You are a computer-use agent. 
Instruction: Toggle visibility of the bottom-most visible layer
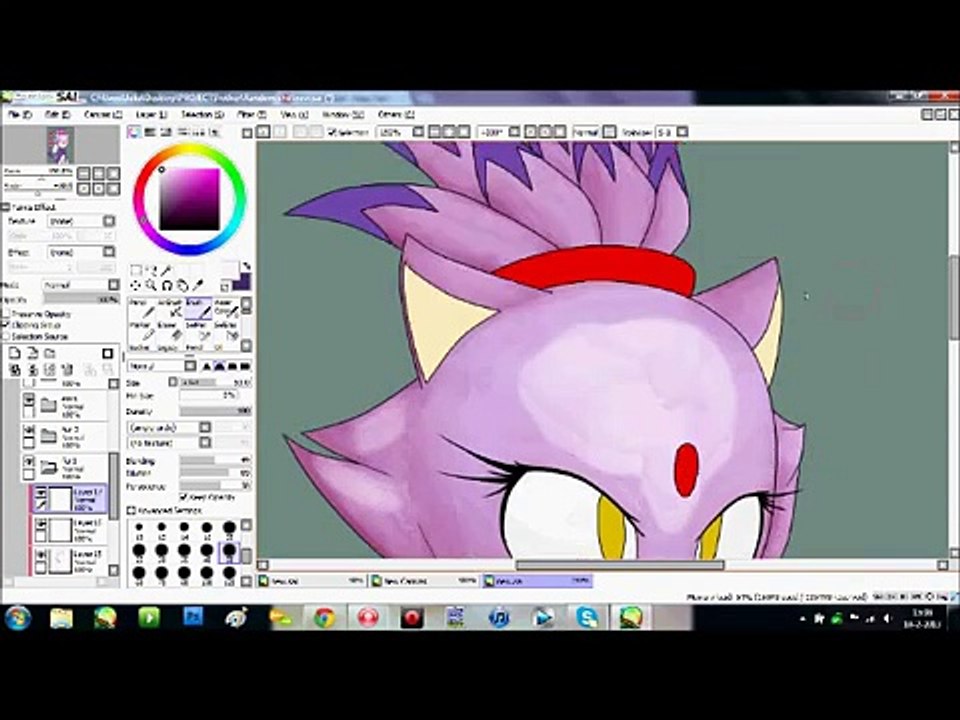[x=40, y=555]
